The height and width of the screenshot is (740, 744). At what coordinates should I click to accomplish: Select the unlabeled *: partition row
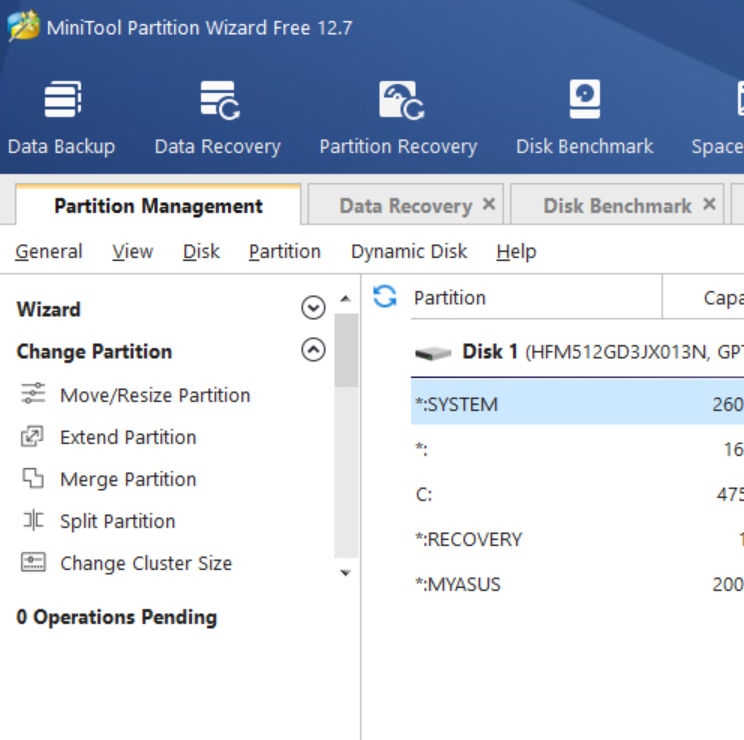(577, 449)
